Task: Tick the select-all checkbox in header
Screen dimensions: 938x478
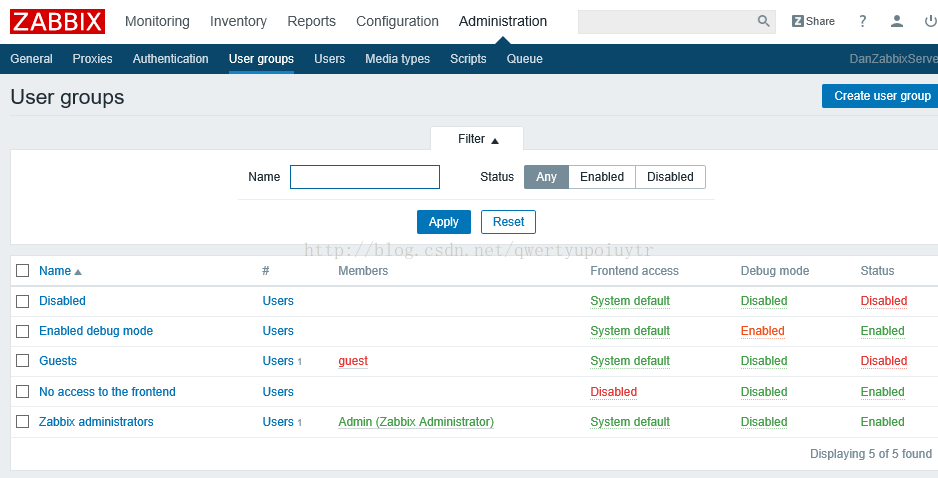Action: pos(23,270)
